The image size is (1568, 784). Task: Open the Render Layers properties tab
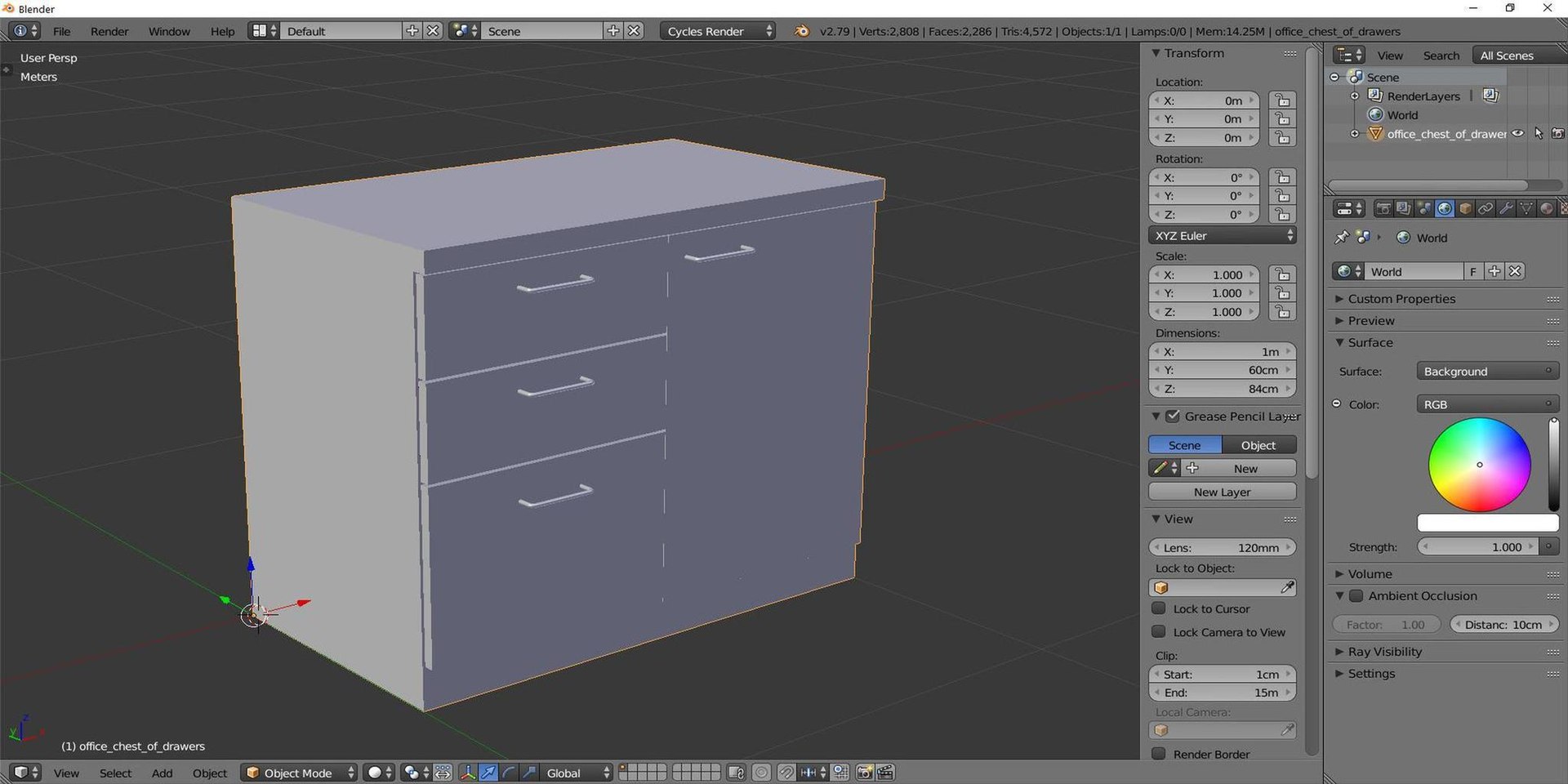1403,209
